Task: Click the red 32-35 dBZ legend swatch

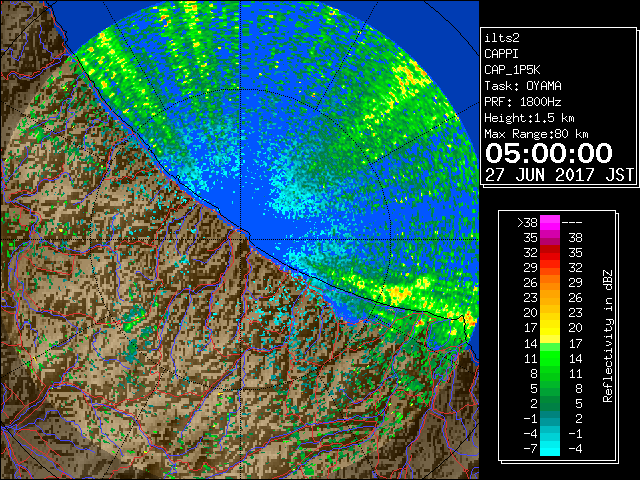Action: coord(550,252)
